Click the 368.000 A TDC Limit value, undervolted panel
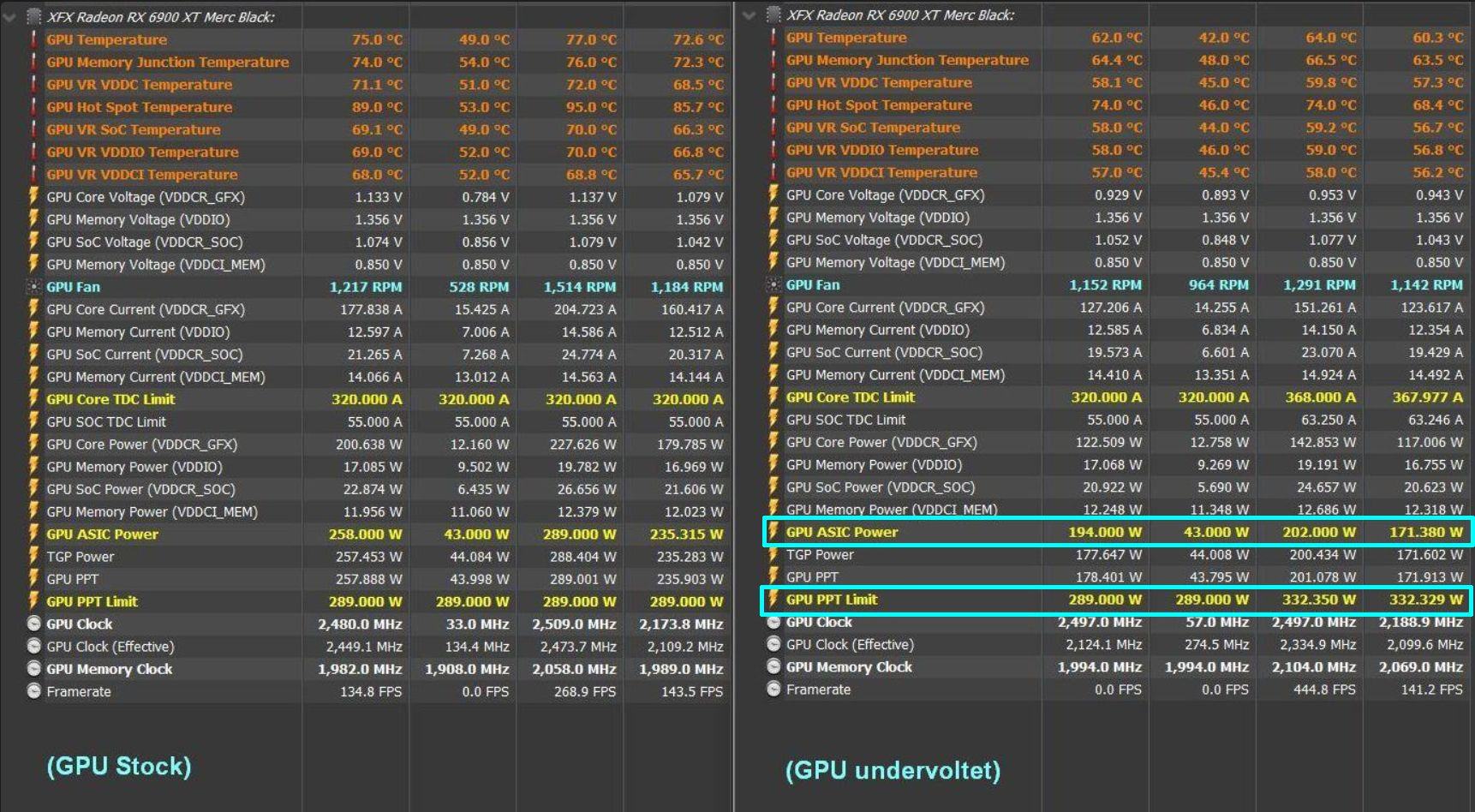Viewport: 1475px width, 812px height. (1320, 397)
